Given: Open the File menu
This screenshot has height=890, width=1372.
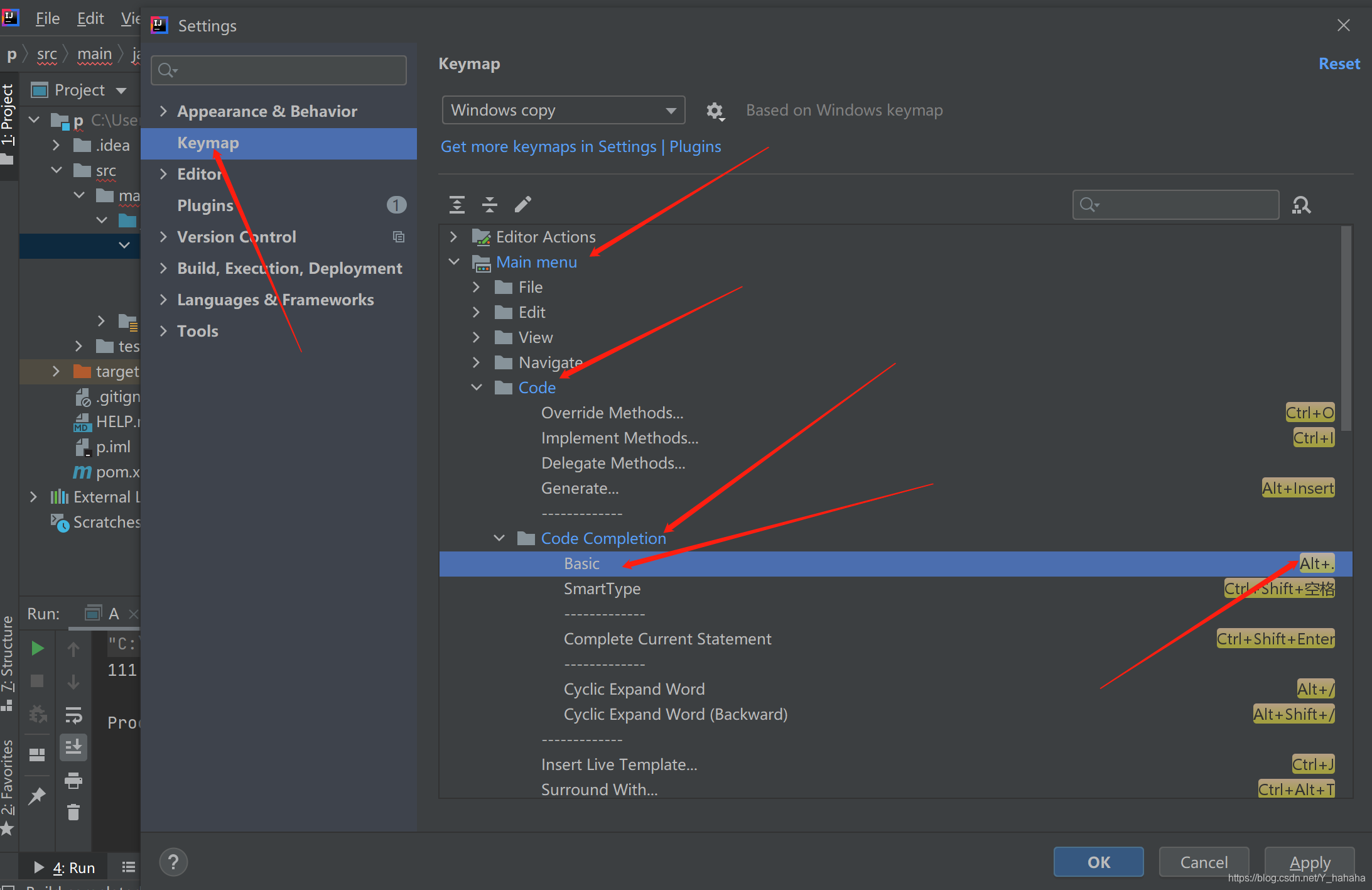Looking at the screenshot, I should [x=47, y=19].
